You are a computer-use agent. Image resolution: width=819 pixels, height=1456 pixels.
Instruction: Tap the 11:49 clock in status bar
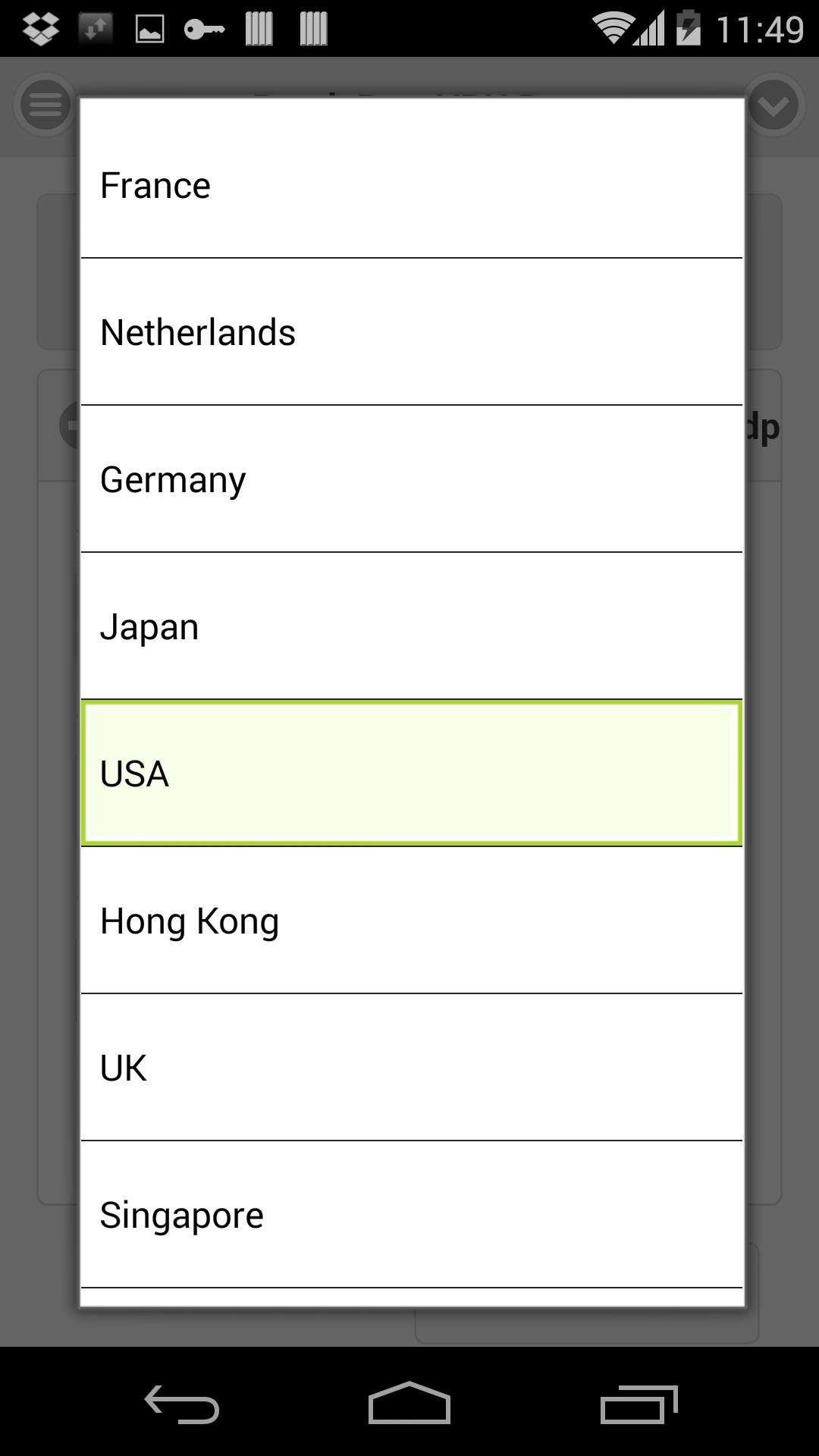(x=759, y=30)
